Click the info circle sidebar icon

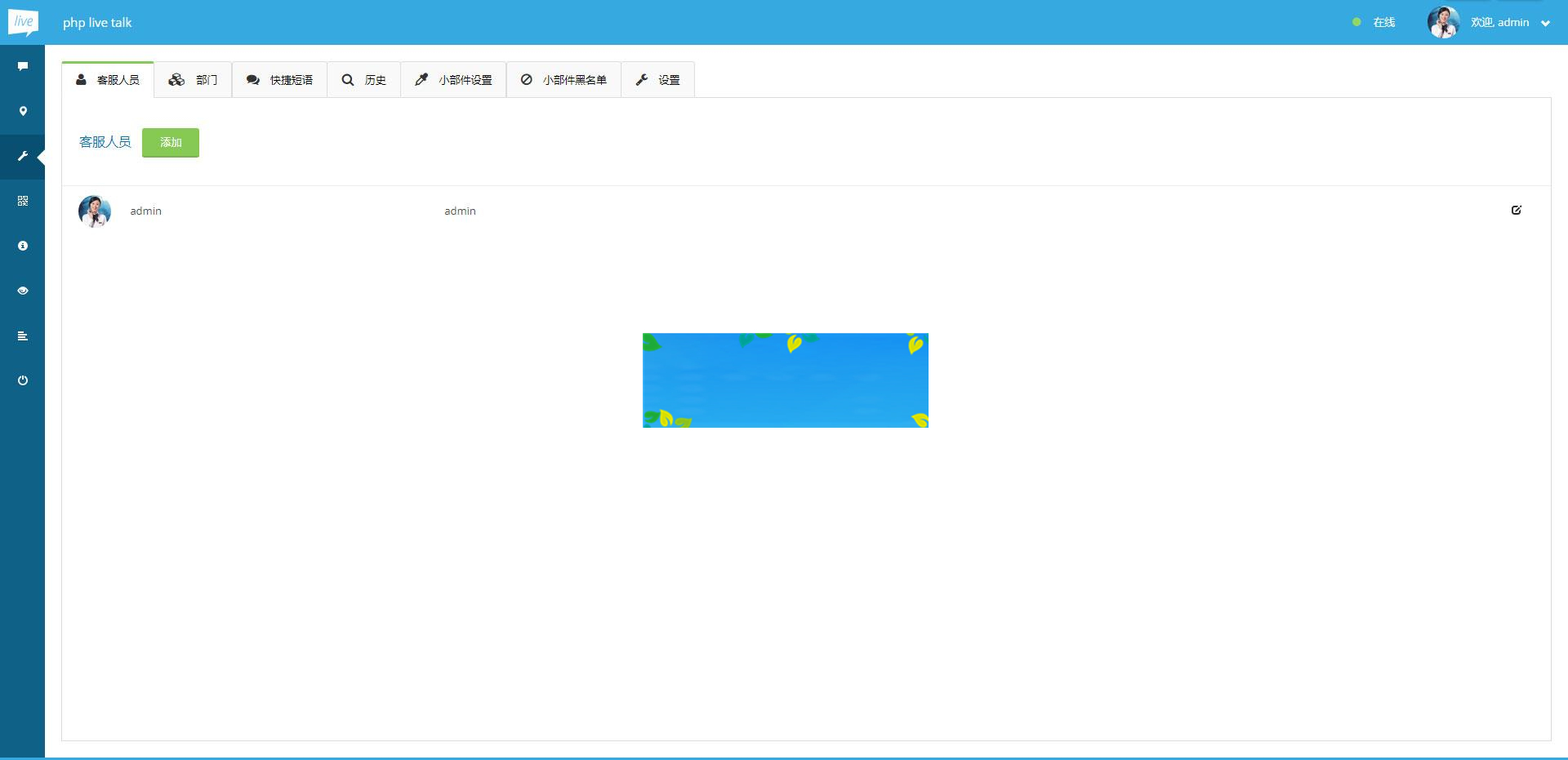(x=23, y=246)
